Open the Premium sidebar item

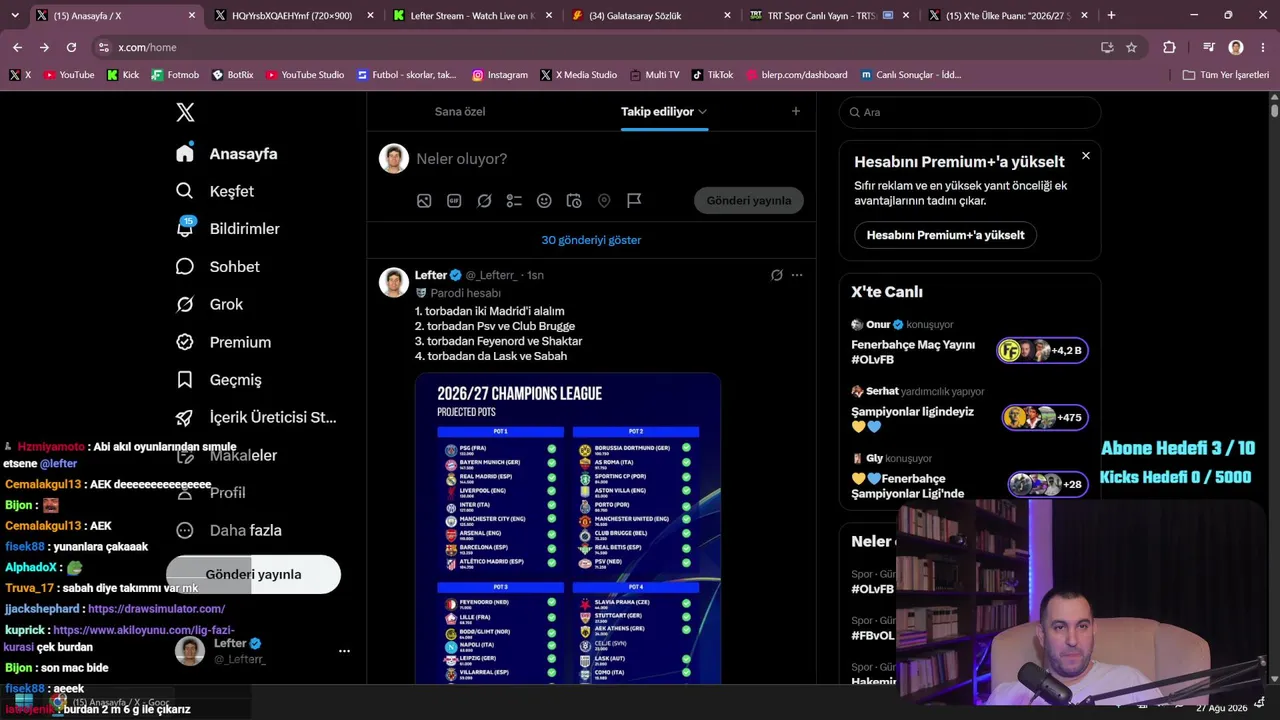click(223, 342)
